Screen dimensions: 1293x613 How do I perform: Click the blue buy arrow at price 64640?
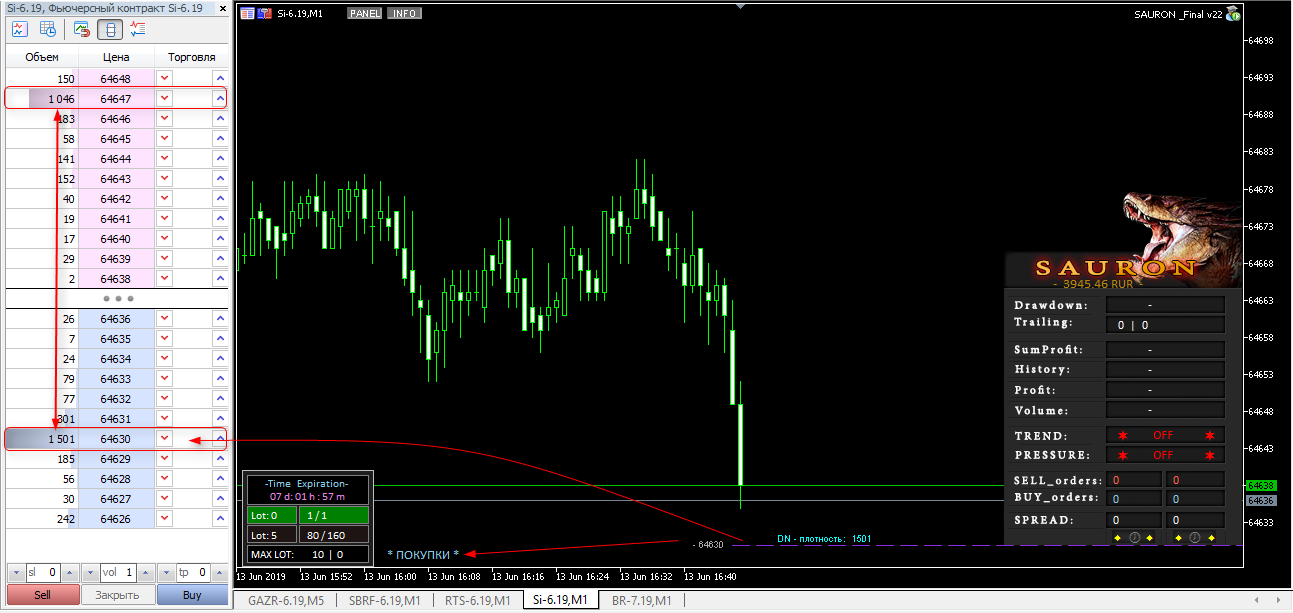(x=219, y=238)
